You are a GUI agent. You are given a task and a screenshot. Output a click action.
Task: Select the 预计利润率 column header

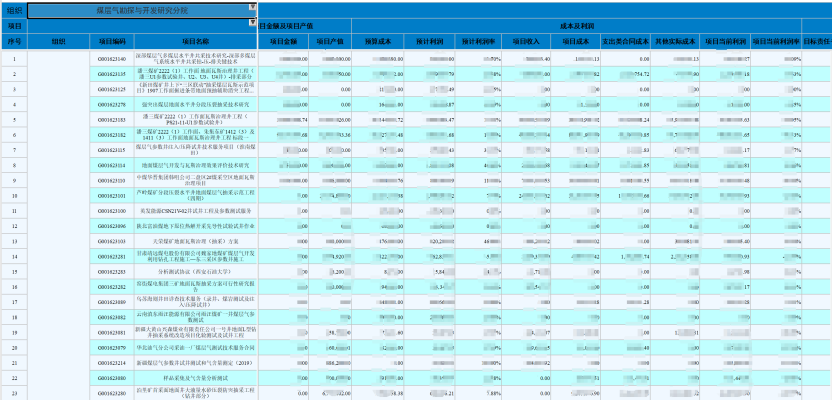tap(480, 42)
